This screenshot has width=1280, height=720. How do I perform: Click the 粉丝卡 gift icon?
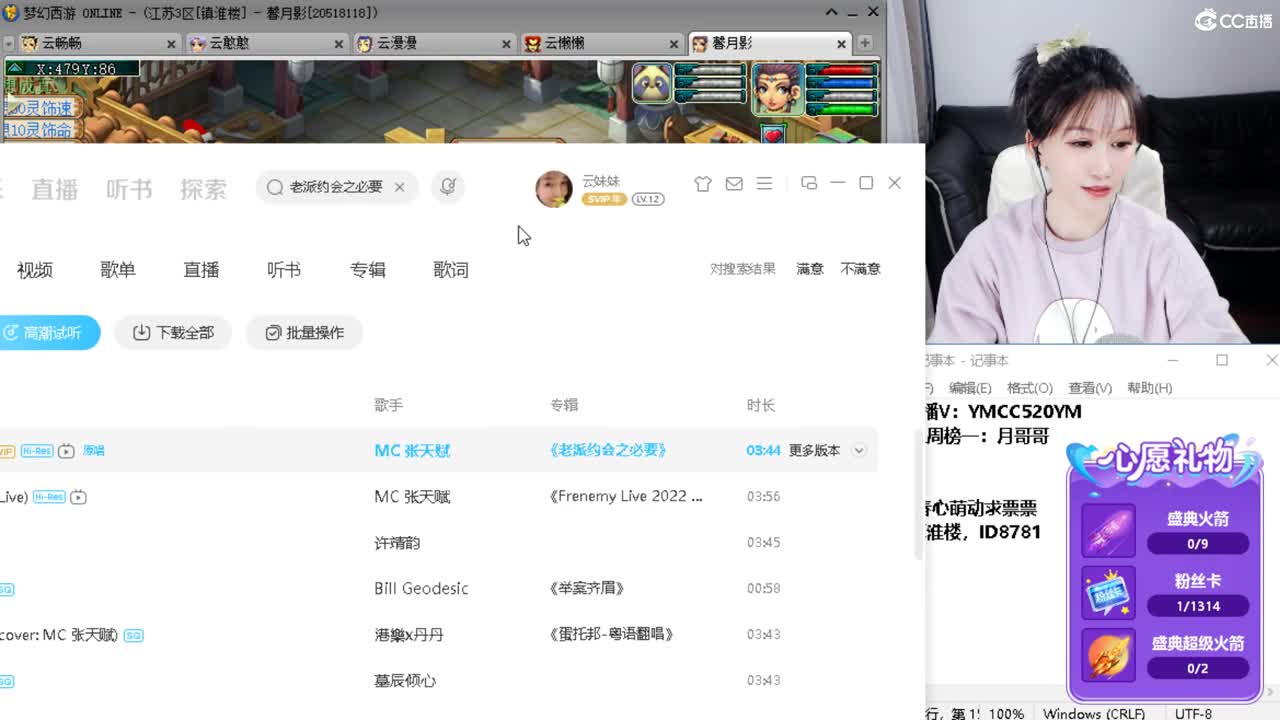(x=1108, y=593)
